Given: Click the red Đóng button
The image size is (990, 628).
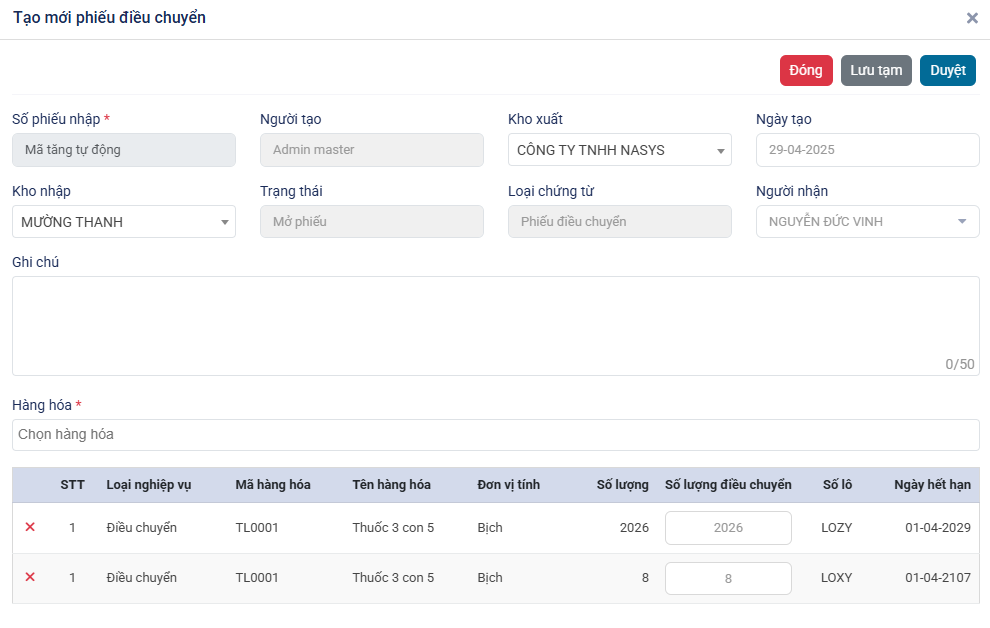Looking at the screenshot, I should coord(806,71).
